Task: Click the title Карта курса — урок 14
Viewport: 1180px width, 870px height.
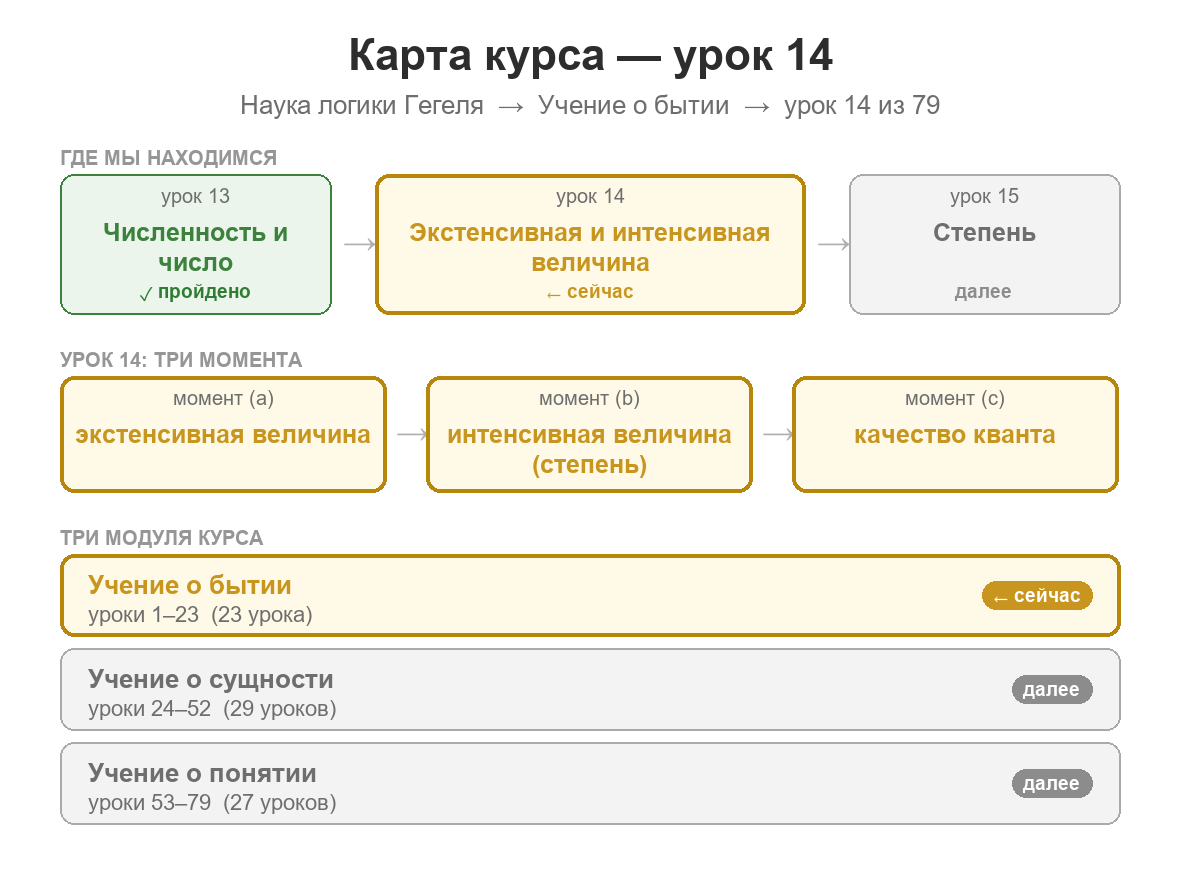Action: (x=591, y=55)
